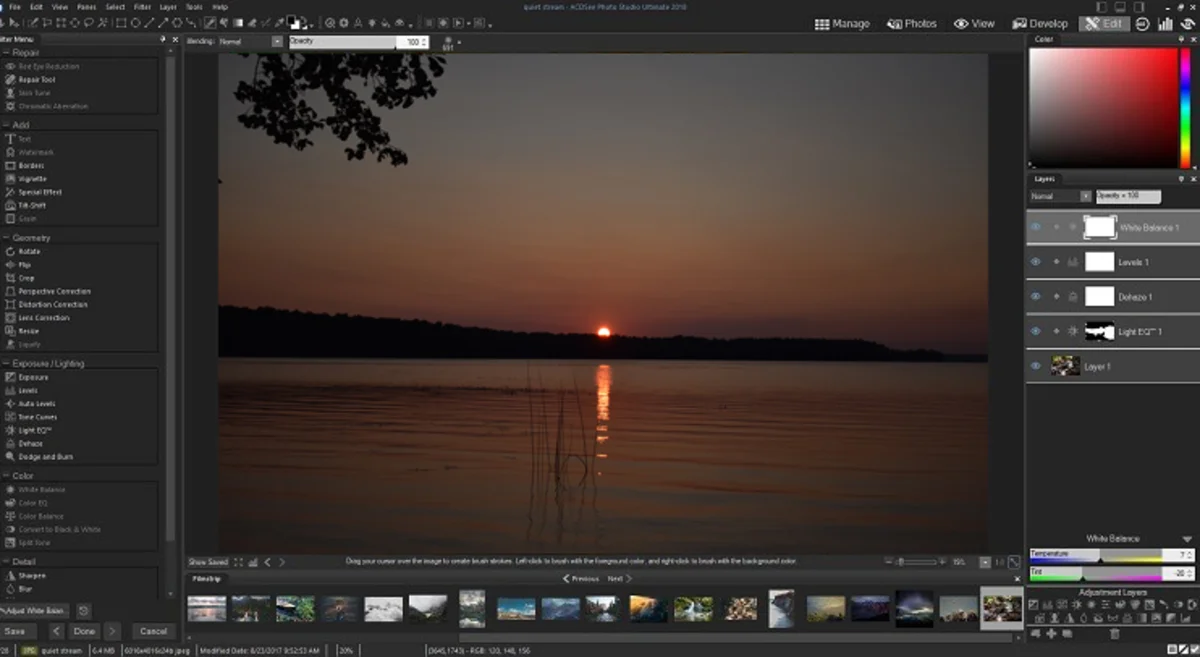Toggle visibility of Levels 1 layer

(x=1036, y=262)
